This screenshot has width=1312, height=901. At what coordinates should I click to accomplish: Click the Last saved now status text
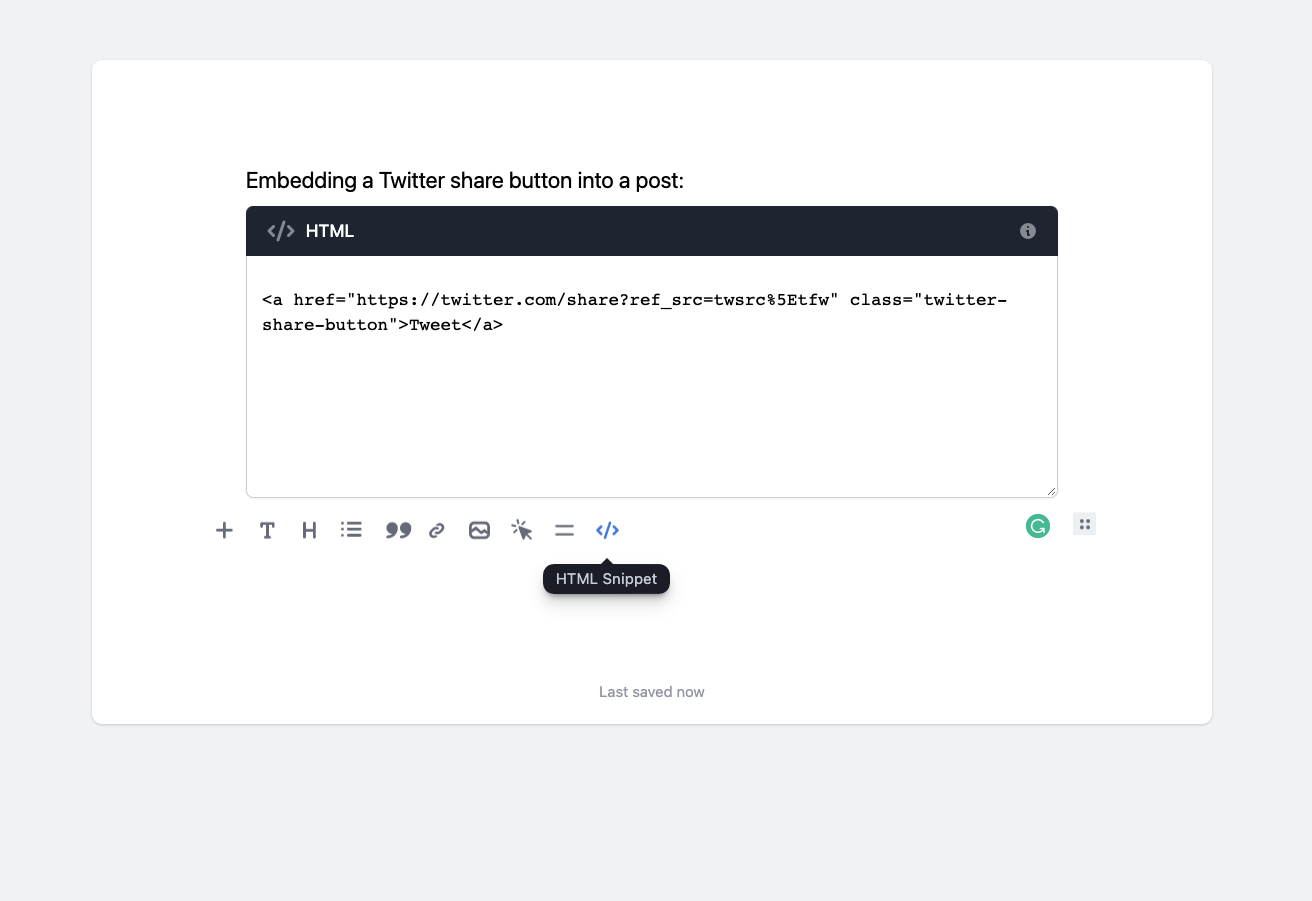pyautogui.click(x=651, y=691)
